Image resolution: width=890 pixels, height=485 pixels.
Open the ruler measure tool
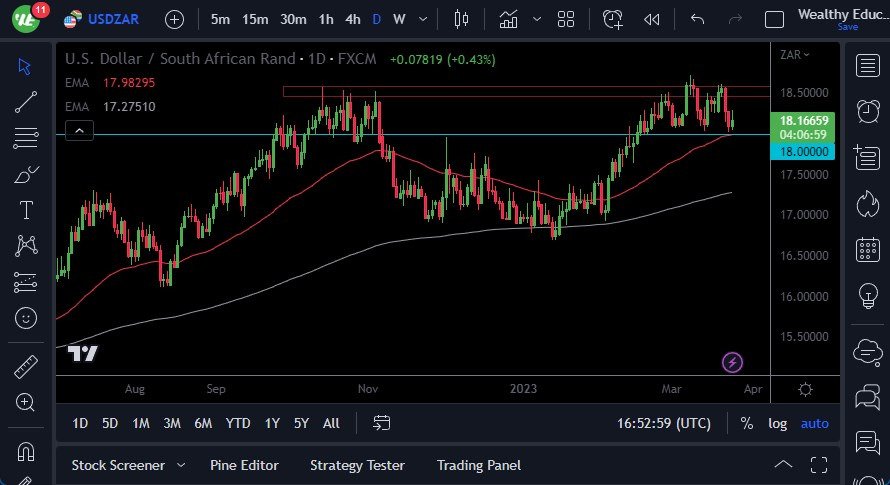pos(26,367)
